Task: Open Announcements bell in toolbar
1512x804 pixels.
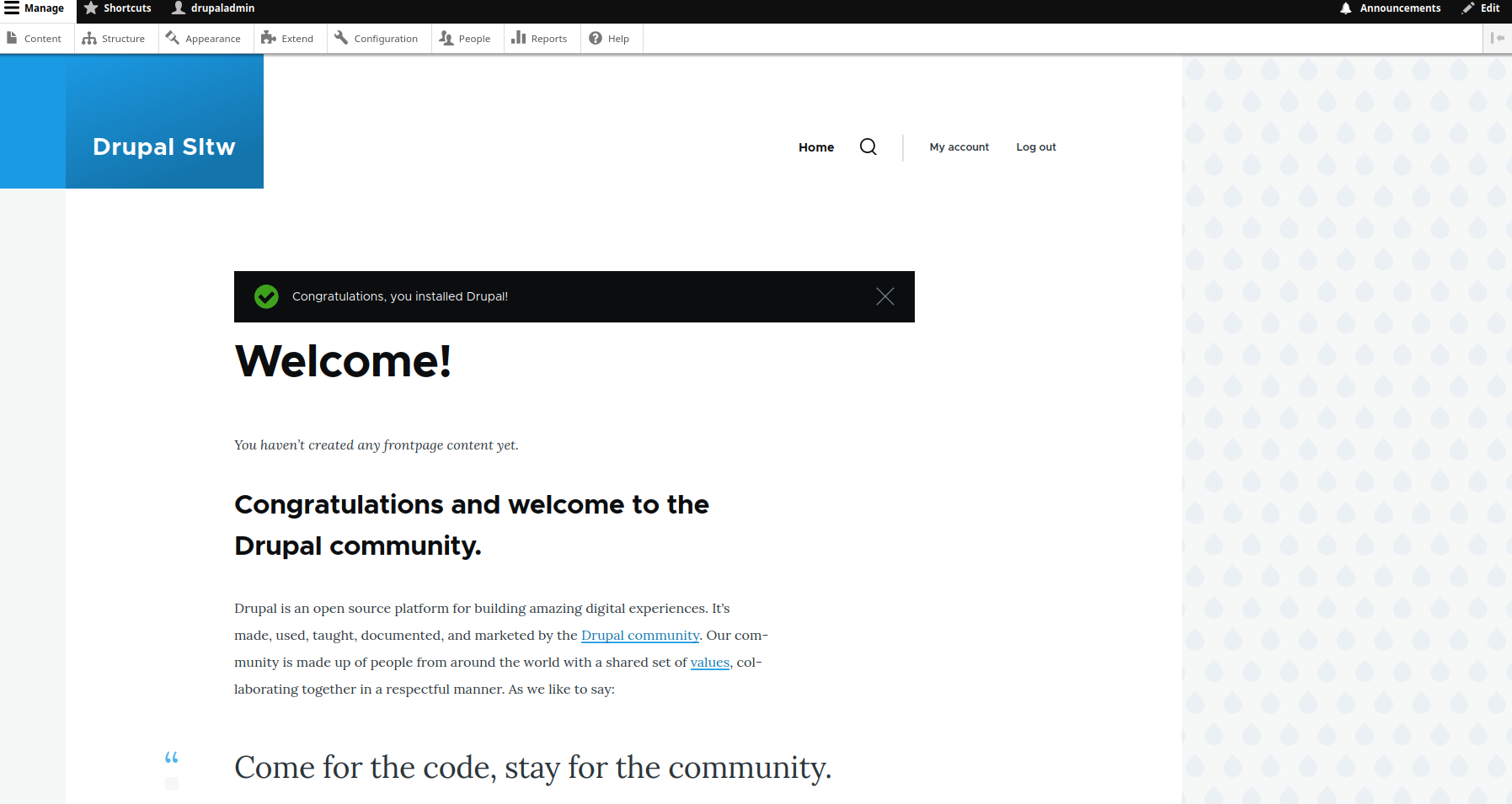Action: pos(1390,8)
